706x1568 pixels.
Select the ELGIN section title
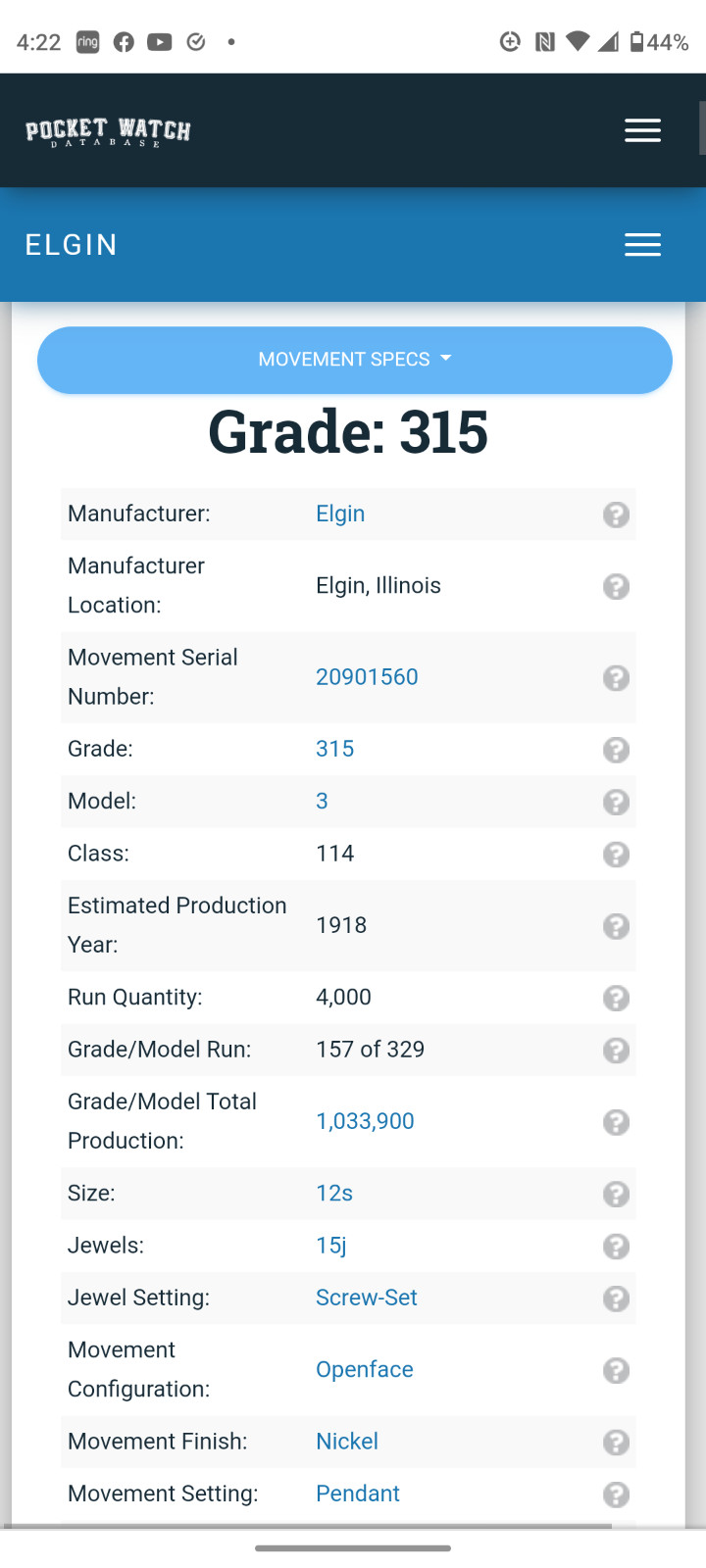point(72,245)
